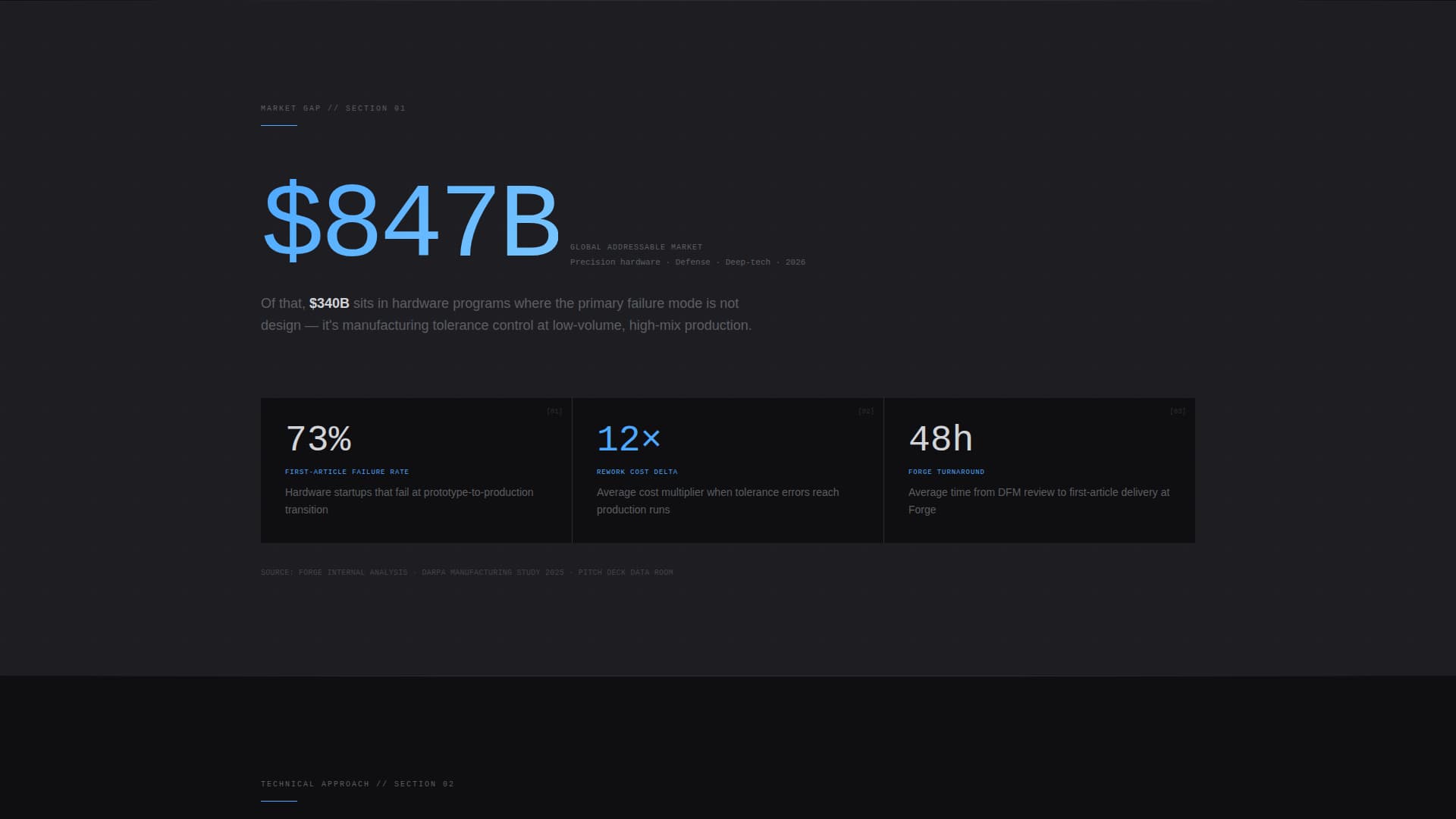Select the bold $340B amount

[x=329, y=303]
